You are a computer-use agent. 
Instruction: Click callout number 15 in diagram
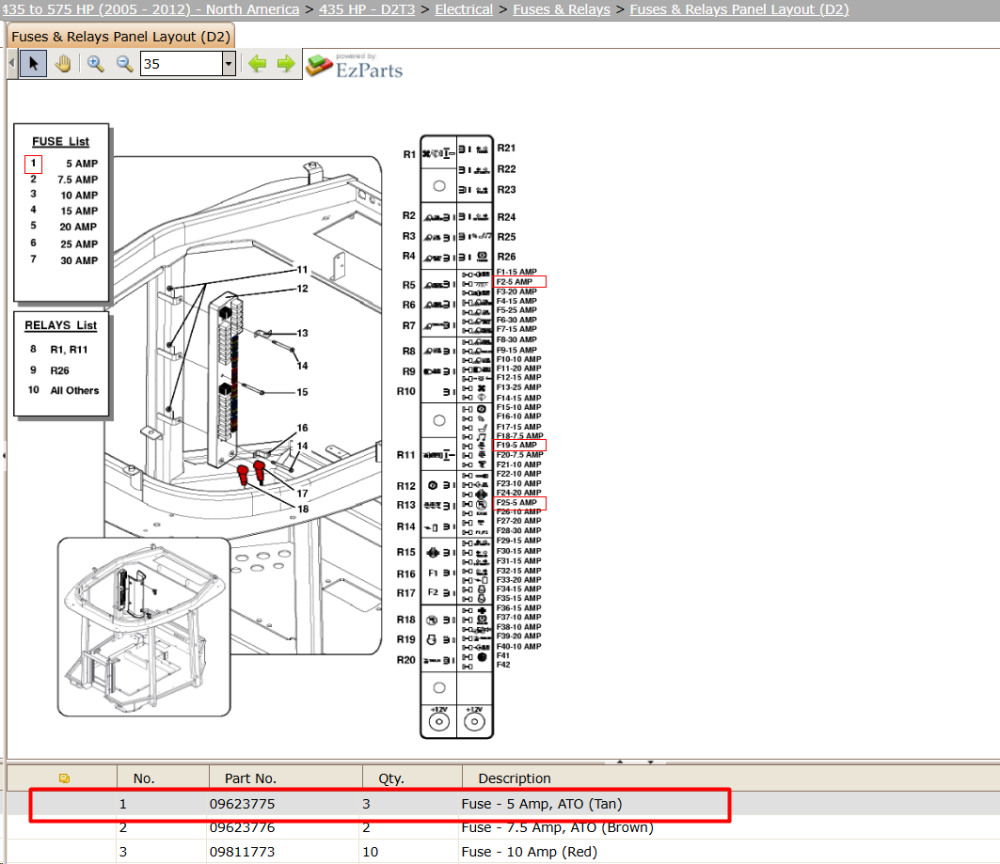point(302,392)
